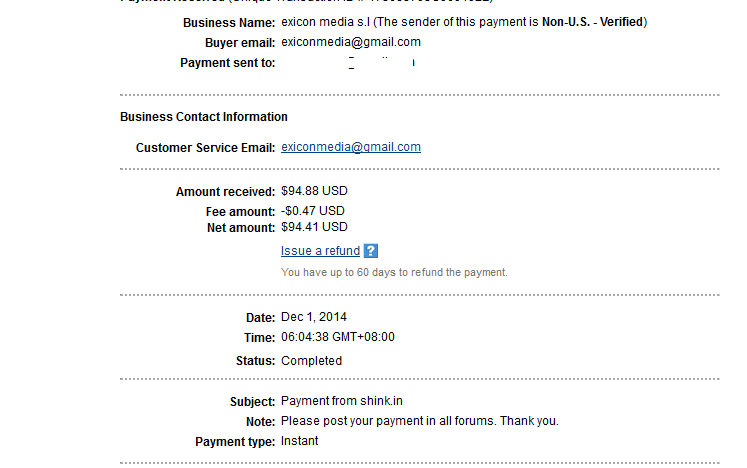
Task: Click the note about posting payment in forums
Action: [420, 421]
